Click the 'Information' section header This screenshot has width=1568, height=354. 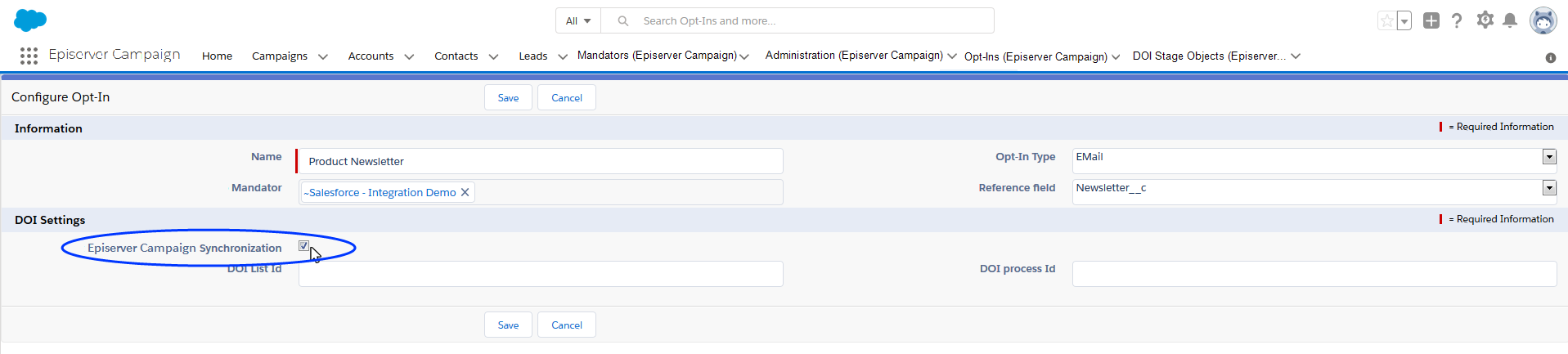48,128
